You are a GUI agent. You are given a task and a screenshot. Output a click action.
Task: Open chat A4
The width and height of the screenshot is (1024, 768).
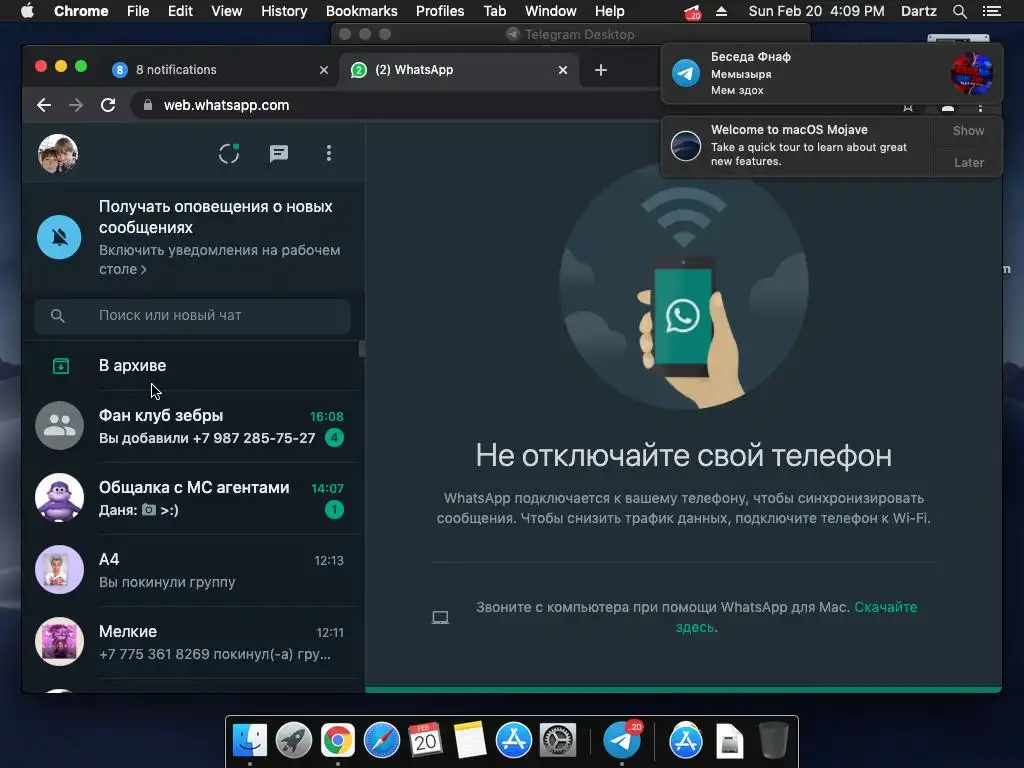(x=193, y=570)
